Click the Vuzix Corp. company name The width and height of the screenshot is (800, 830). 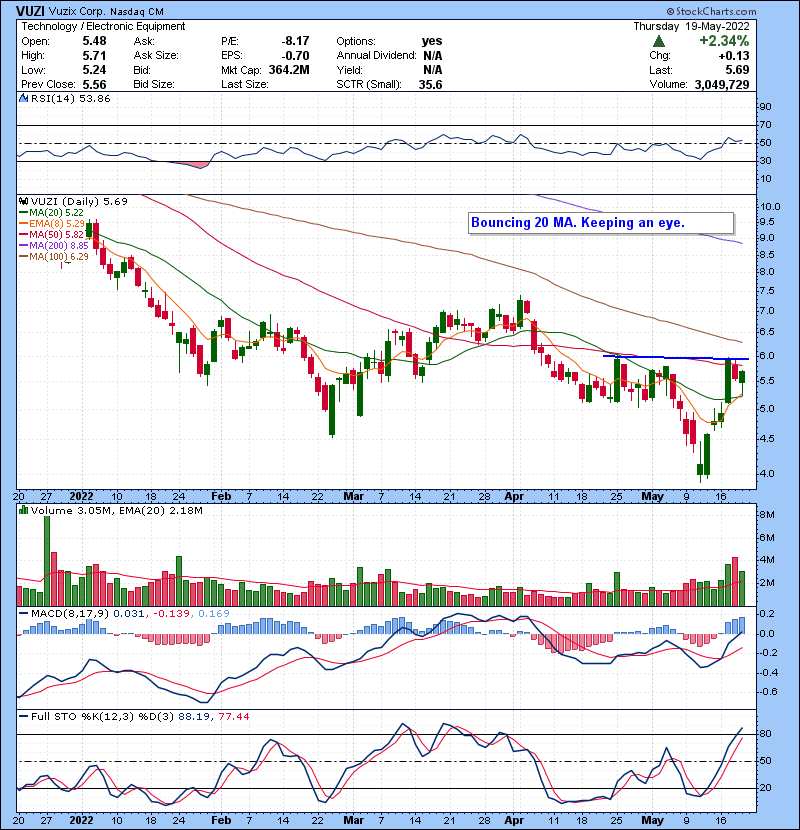[x=77, y=11]
